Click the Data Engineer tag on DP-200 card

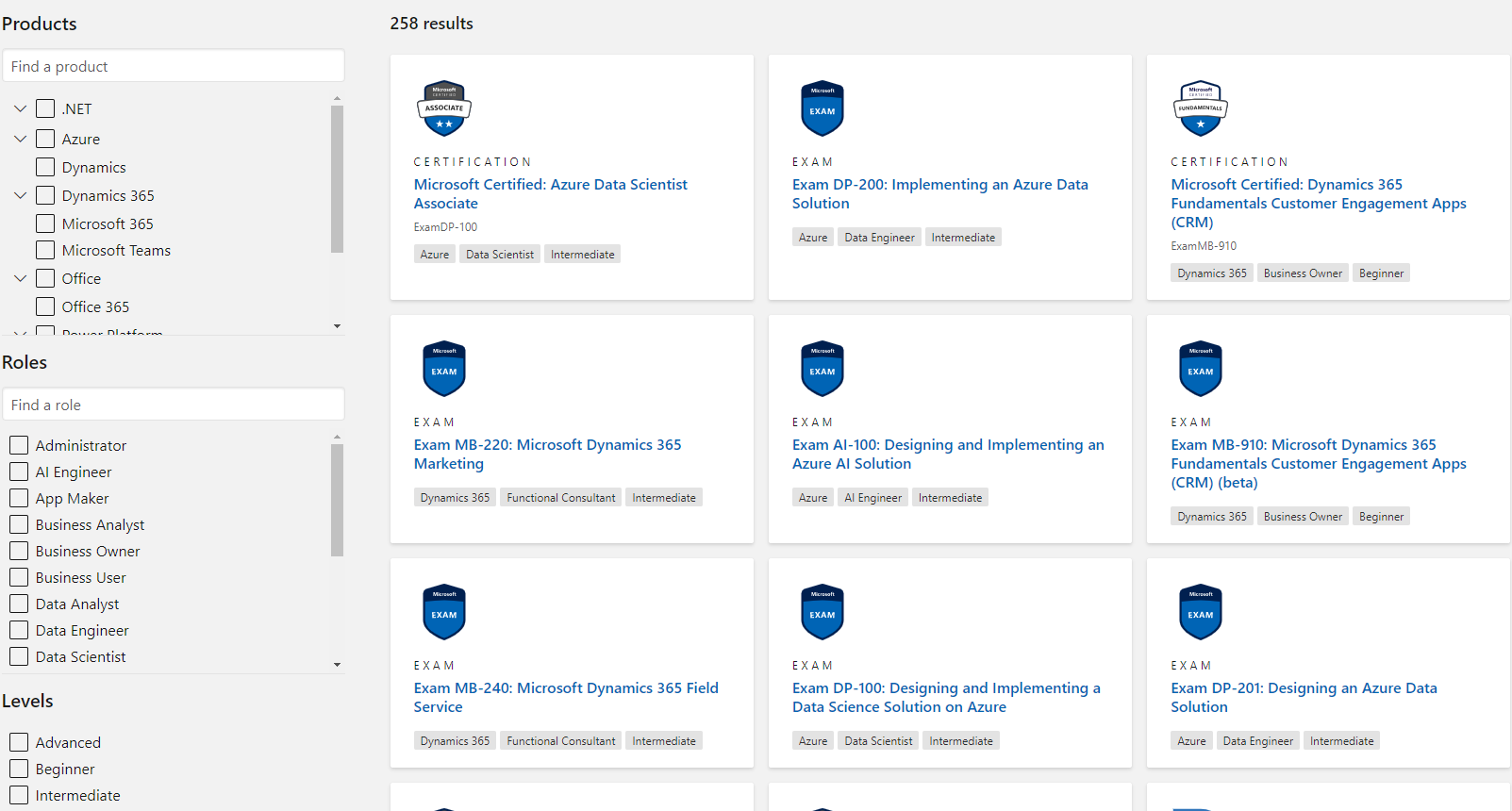point(880,237)
